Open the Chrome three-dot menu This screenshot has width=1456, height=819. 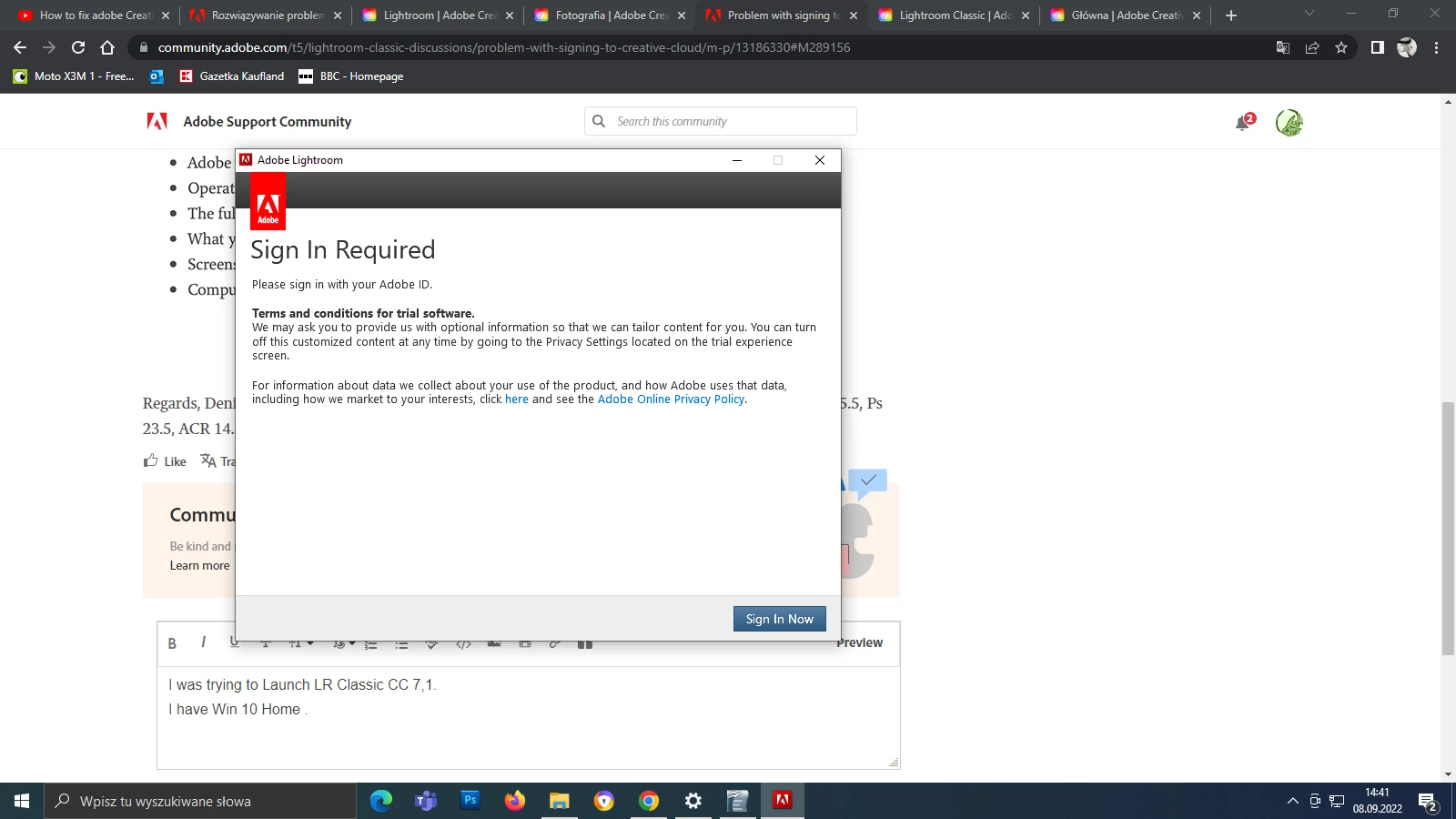tap(1436, 47)
